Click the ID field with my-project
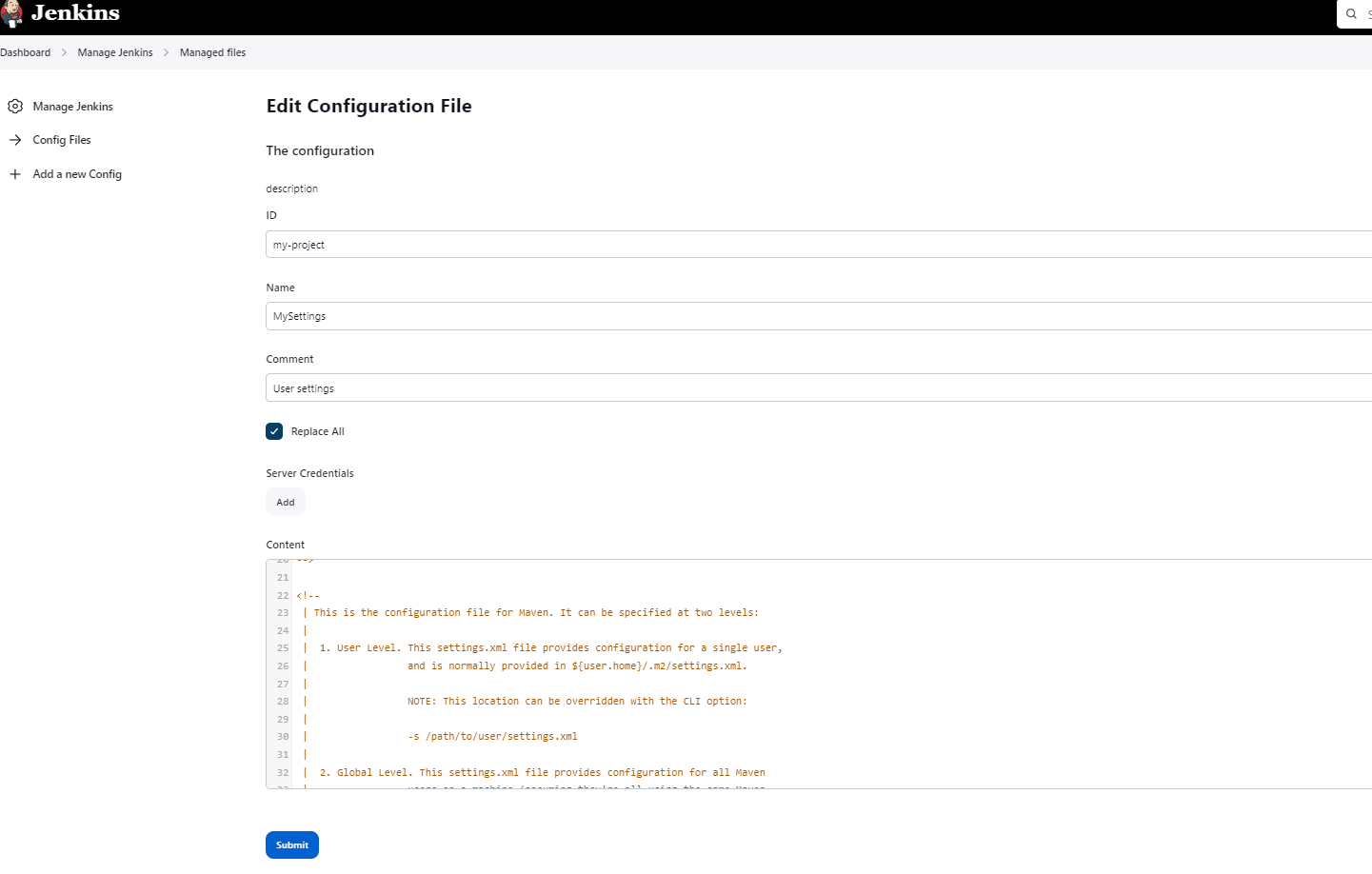The width and height of the screenshot is (1372, 874). [819, 245]
